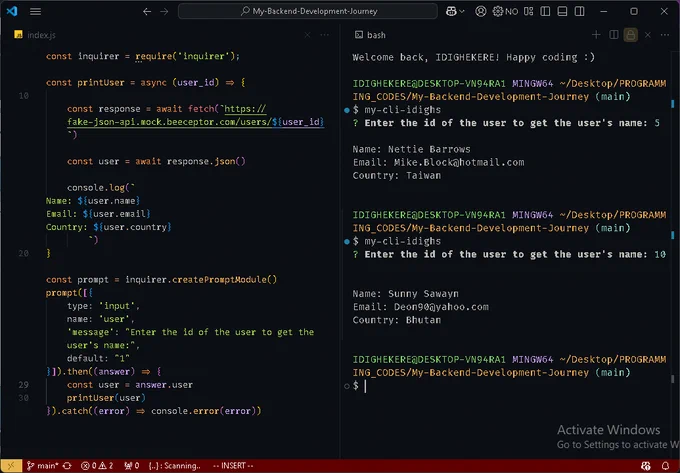Open the notifications bell
The height and width of the screenshot is (473, 680).
pos(665,466)
